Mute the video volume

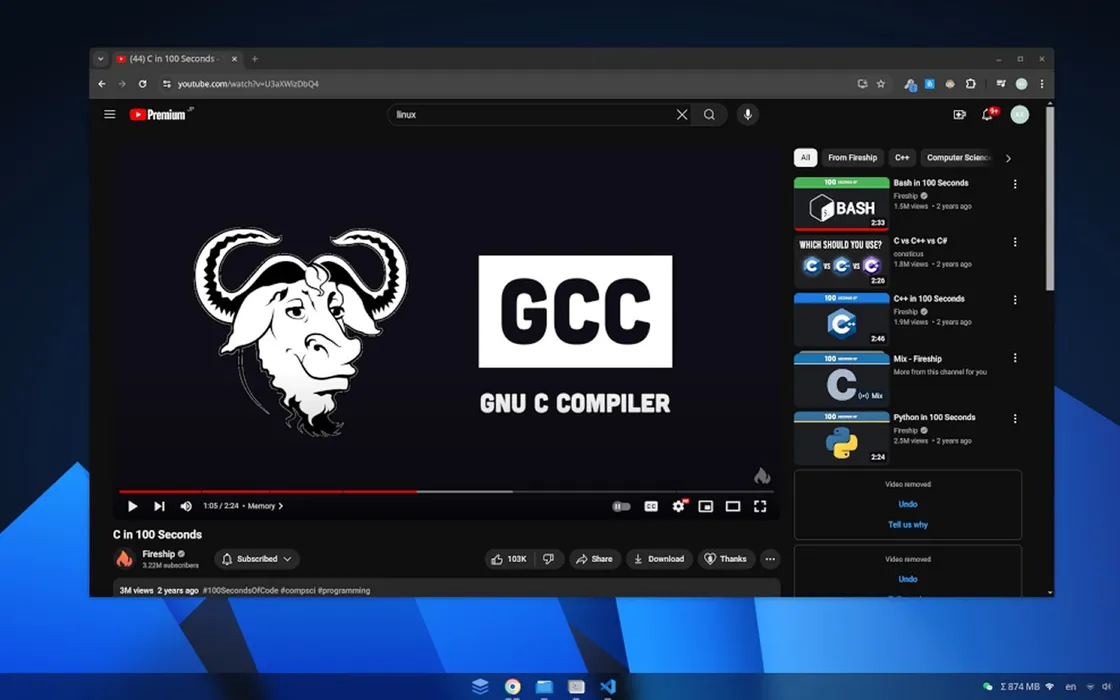[x=186, y=506]
